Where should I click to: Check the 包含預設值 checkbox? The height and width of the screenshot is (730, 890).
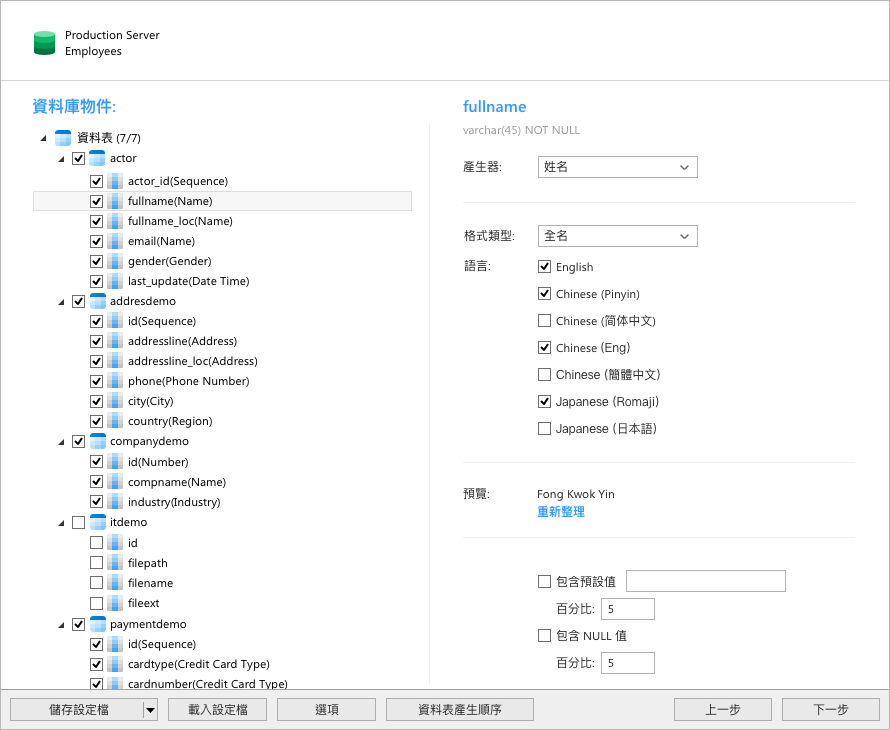pyautogui.click(x=544, y=581)
